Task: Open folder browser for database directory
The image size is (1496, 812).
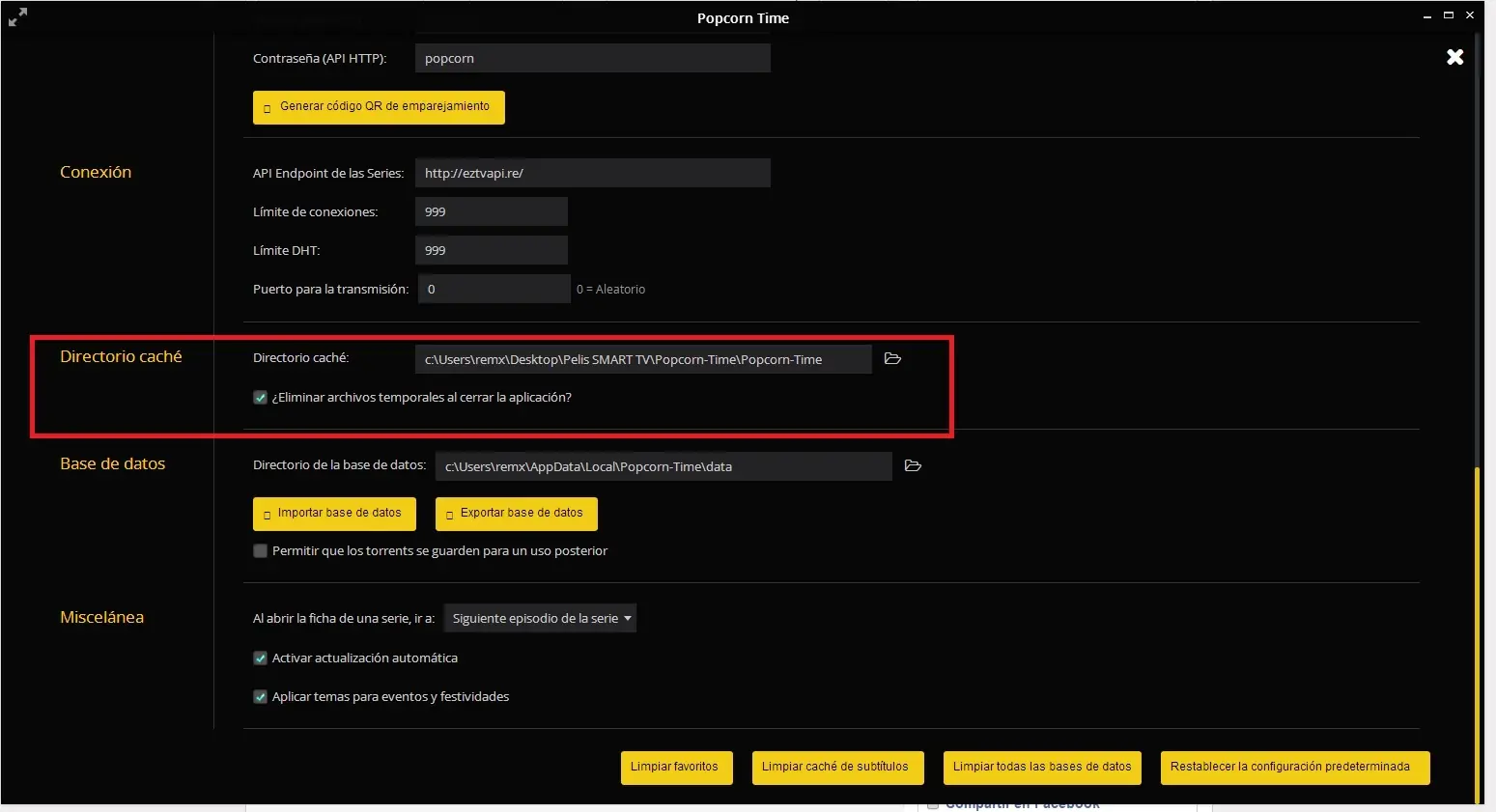Action: (x=913, y=466)
